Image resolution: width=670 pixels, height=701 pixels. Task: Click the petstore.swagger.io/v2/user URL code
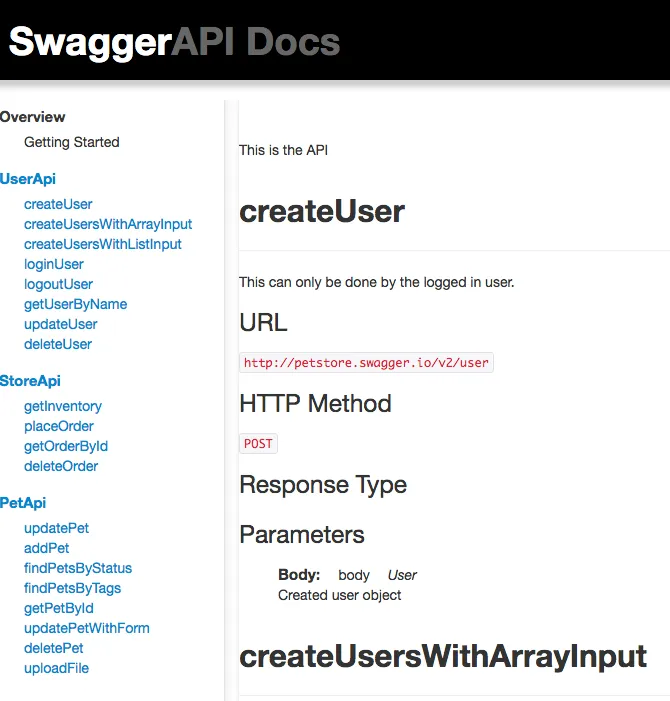[x=367, y=363]
